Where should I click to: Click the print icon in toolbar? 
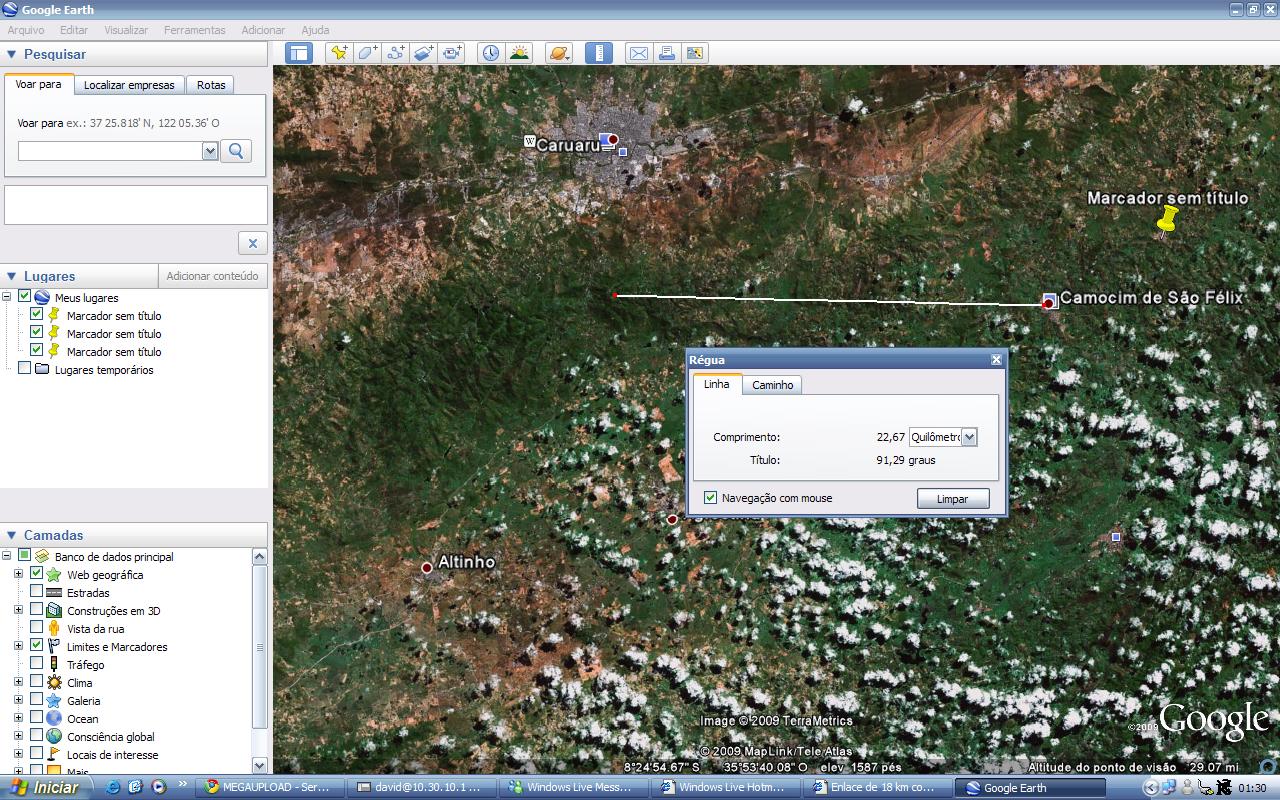pos(666,53)
